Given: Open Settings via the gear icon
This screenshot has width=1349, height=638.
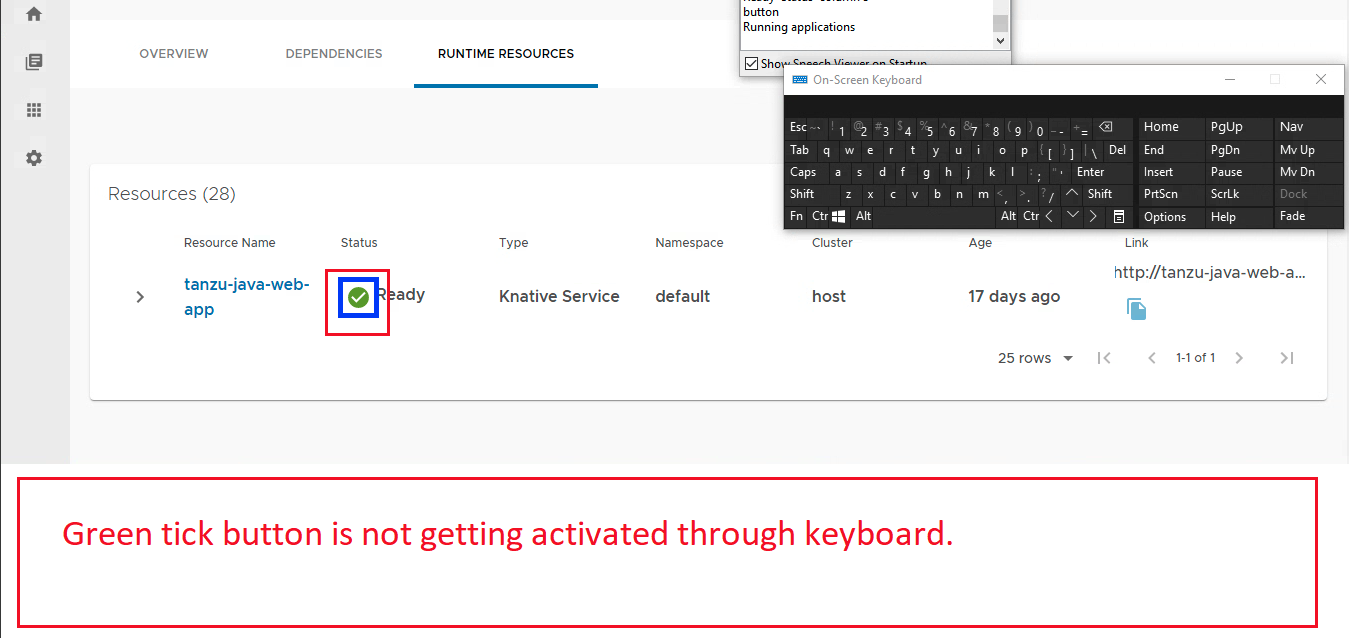Looking at the screenshot, I should point(33,157).
